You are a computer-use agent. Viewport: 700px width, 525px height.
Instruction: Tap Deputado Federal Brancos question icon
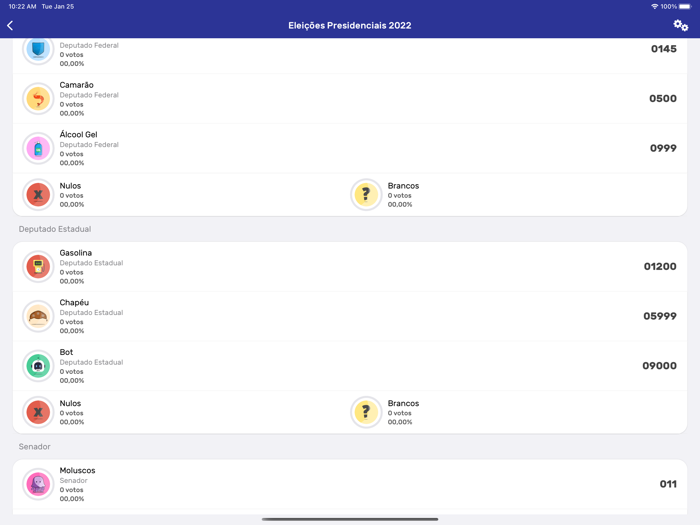click(366, 195)
